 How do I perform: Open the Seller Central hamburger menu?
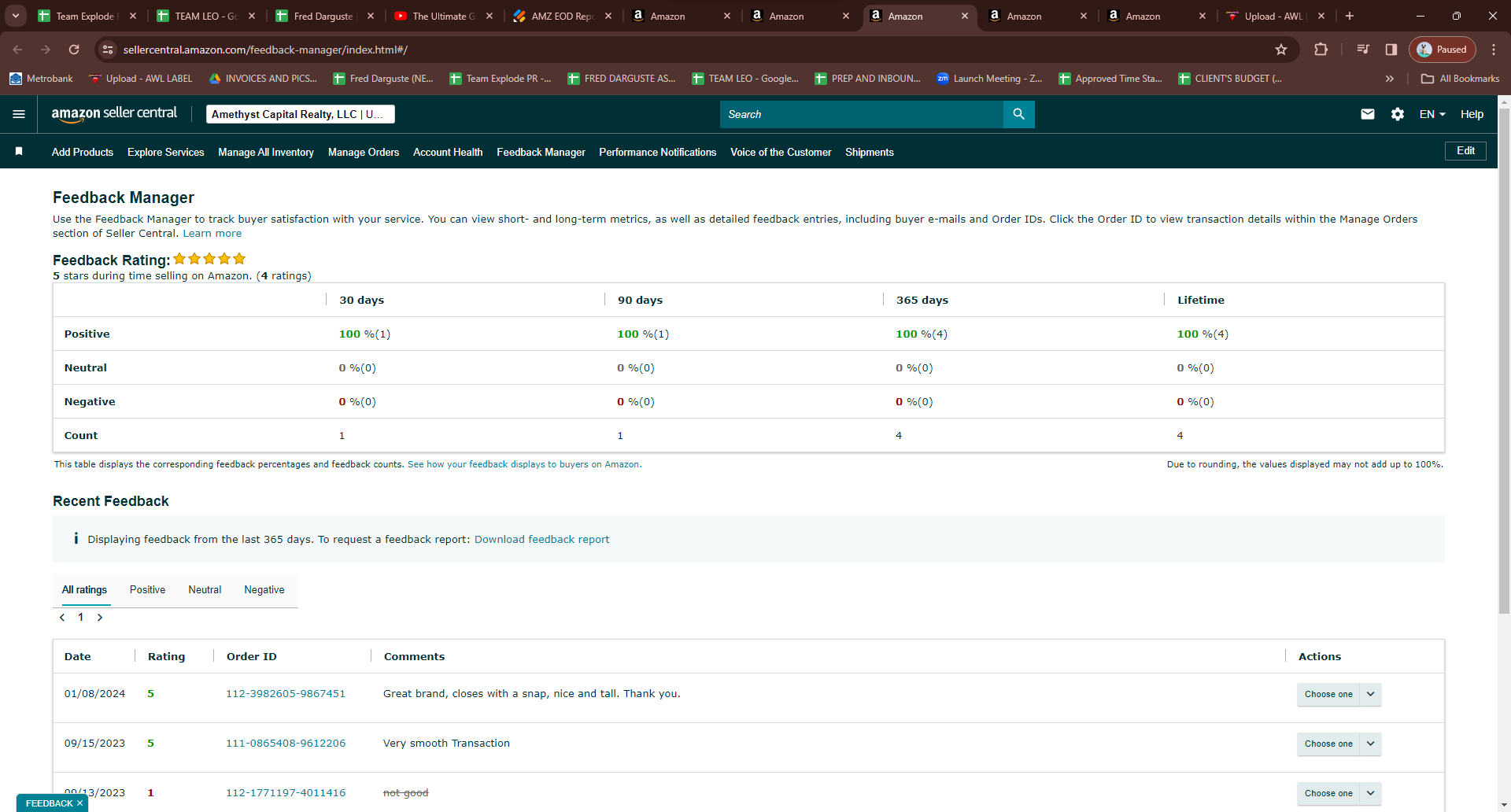click(x=19, y=114)
